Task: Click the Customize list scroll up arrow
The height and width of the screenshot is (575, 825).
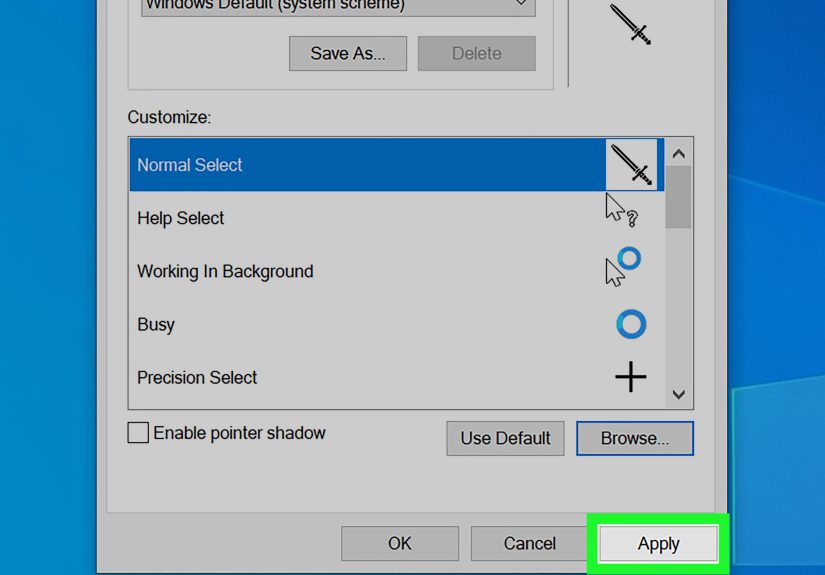Action: tap(679, 154)
